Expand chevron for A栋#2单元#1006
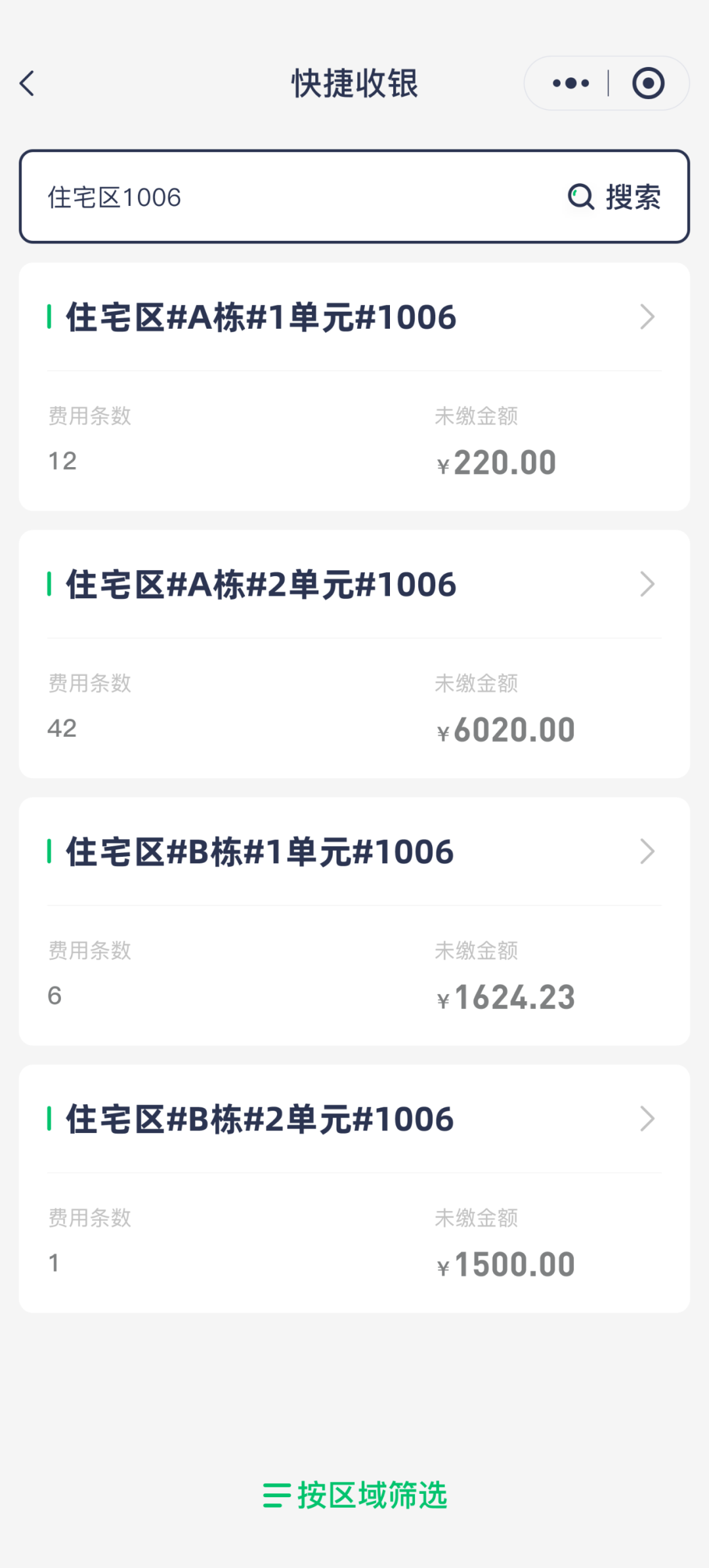This screenshot has height=1568, width=709. [647, 584]
